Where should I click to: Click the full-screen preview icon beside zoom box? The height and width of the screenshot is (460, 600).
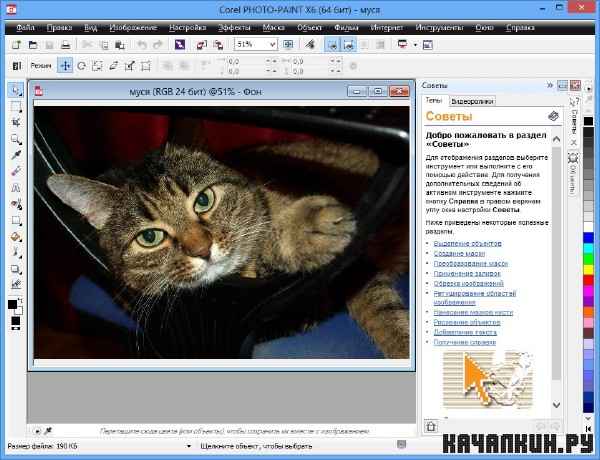click(288, 45)
